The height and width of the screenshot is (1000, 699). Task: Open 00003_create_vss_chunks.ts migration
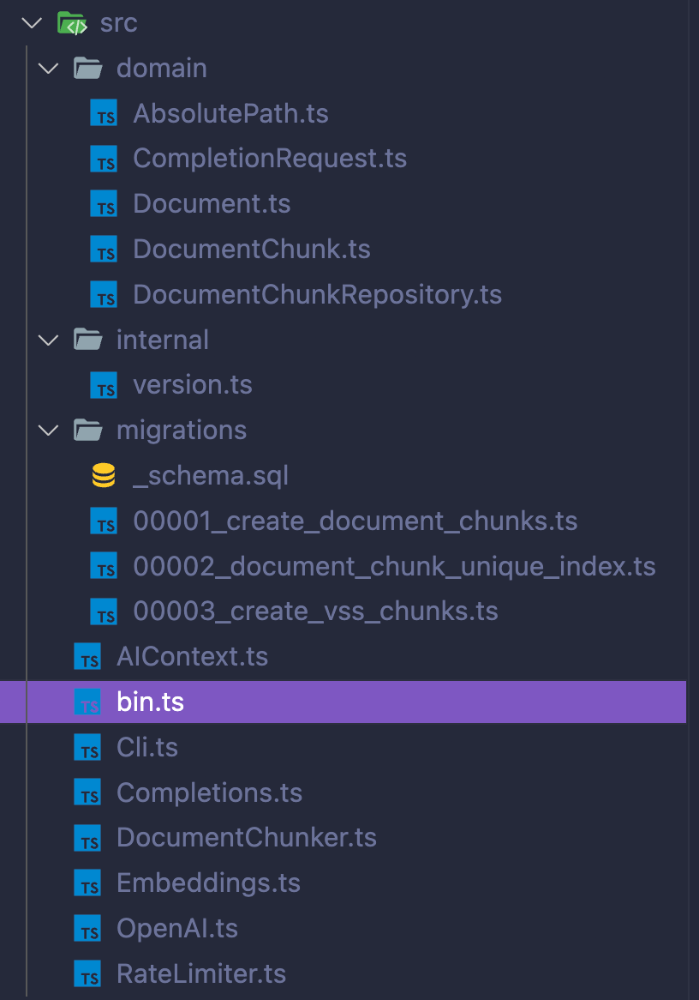[x=315, y=611]
